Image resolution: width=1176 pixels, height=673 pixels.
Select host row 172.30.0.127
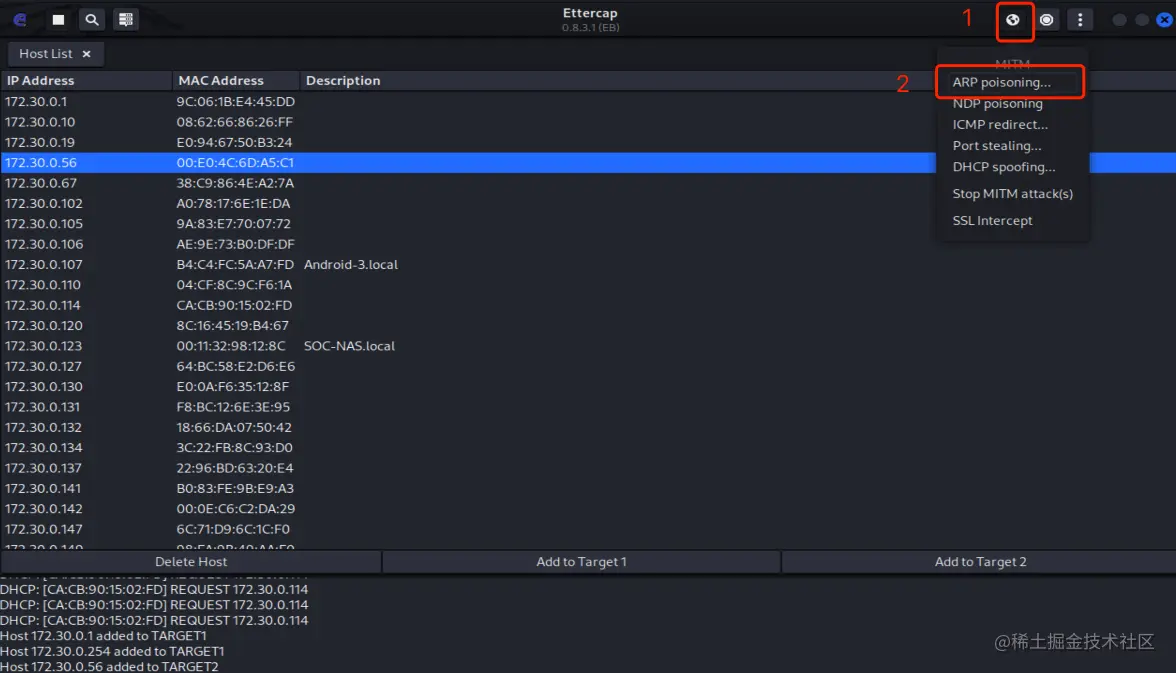[588, 366]
